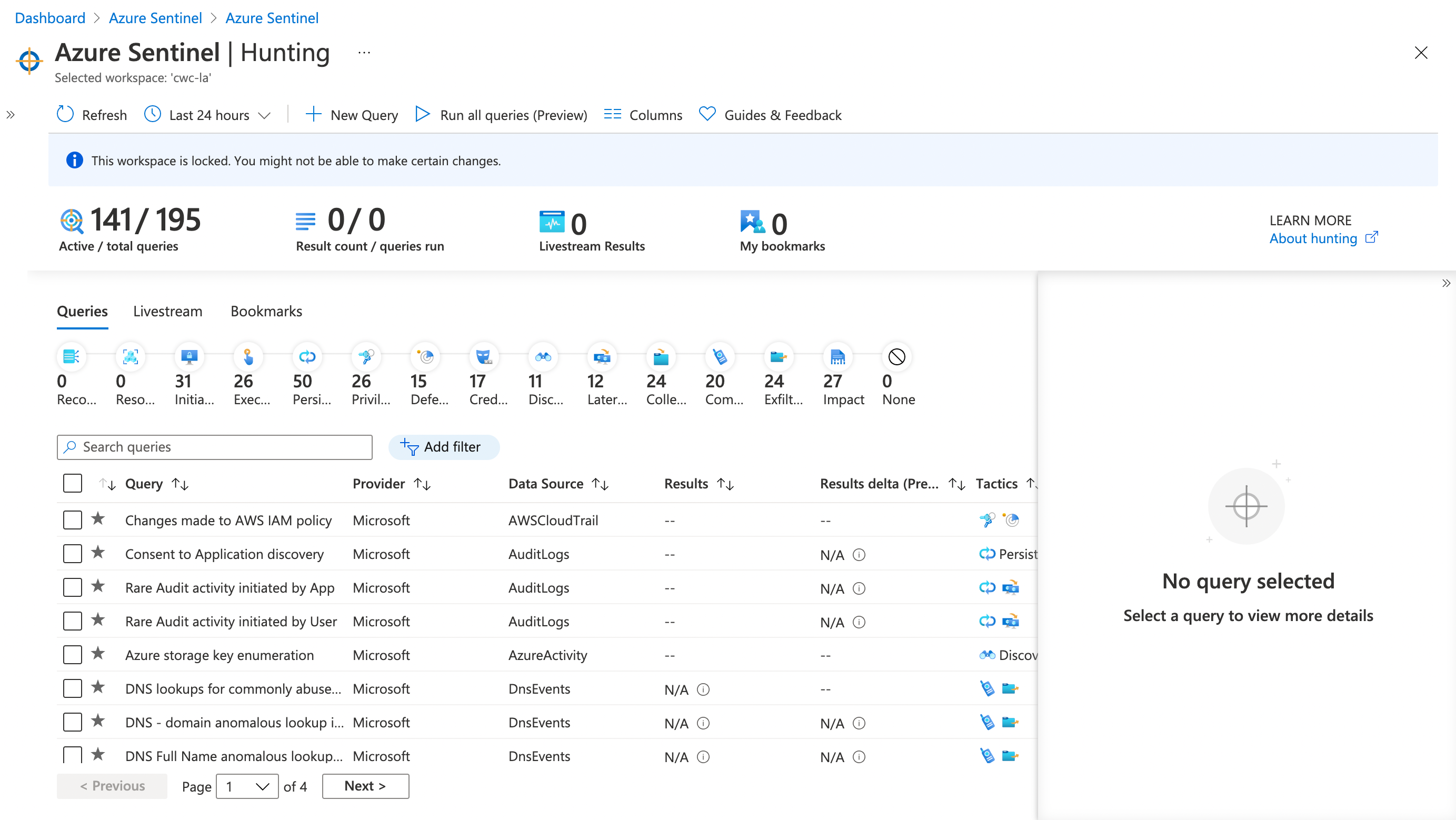
Task: Go to the Next page of queries
Action: tap(365, 786)
